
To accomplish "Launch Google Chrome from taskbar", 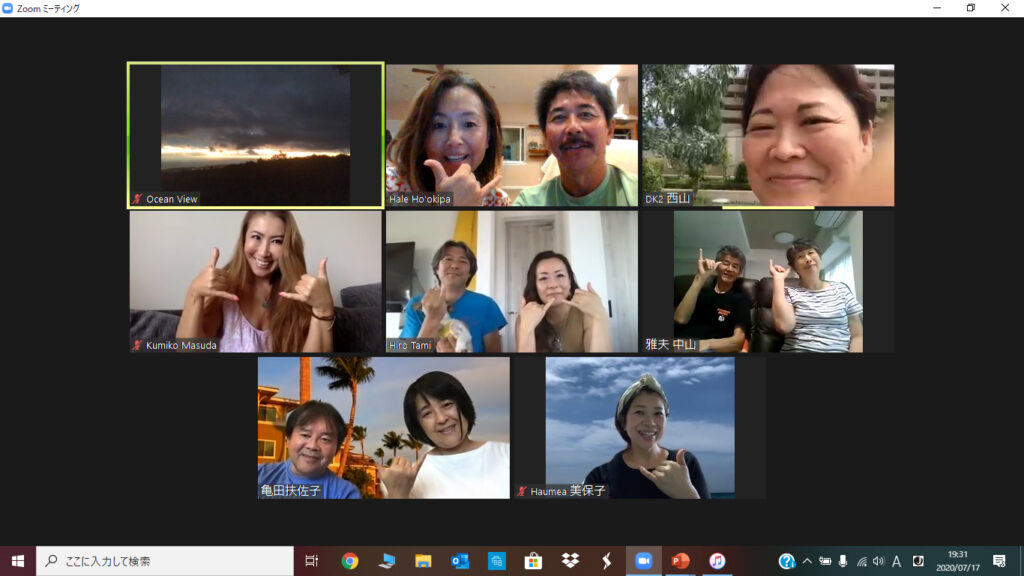I will (x=349, y=561).
